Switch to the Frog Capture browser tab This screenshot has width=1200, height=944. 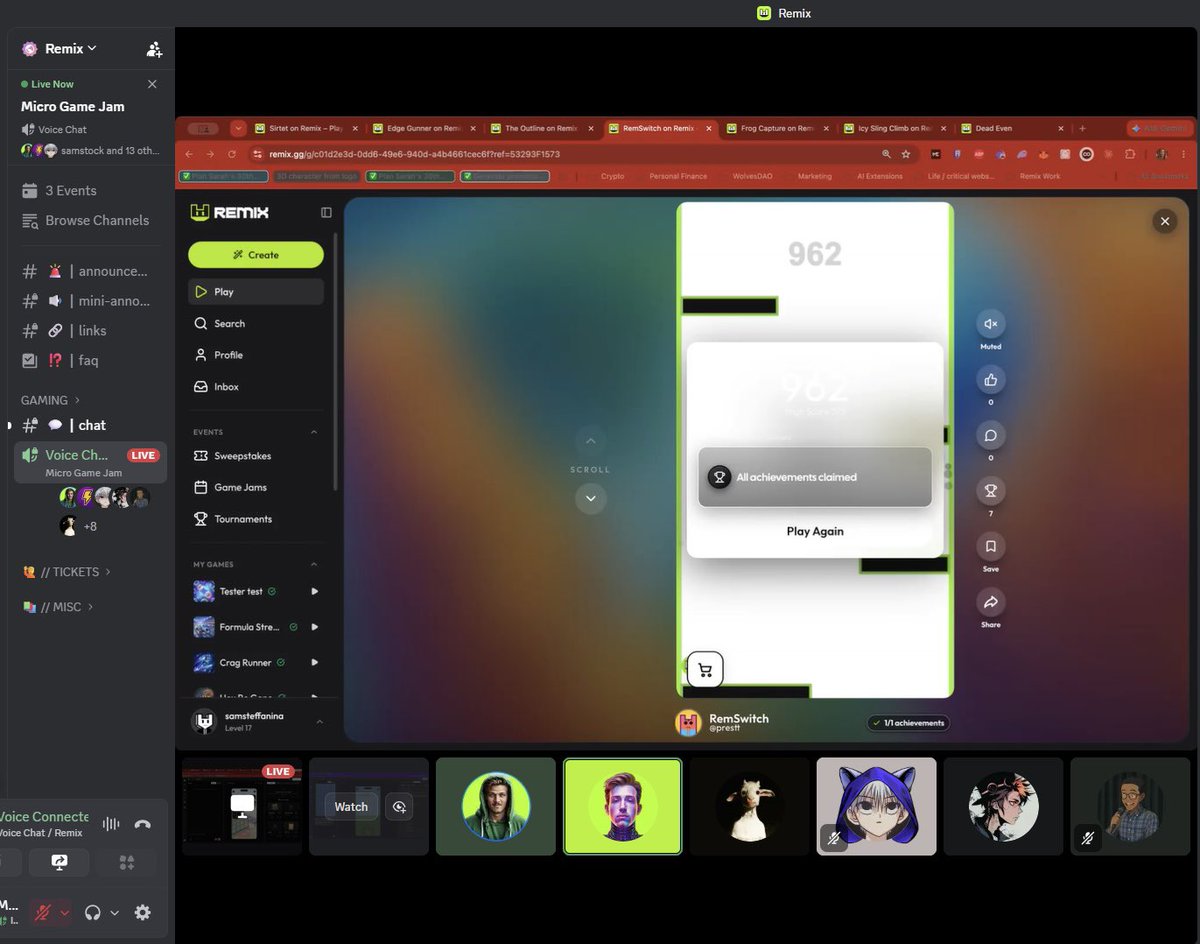pyautogui.click(x=777, y=128)
